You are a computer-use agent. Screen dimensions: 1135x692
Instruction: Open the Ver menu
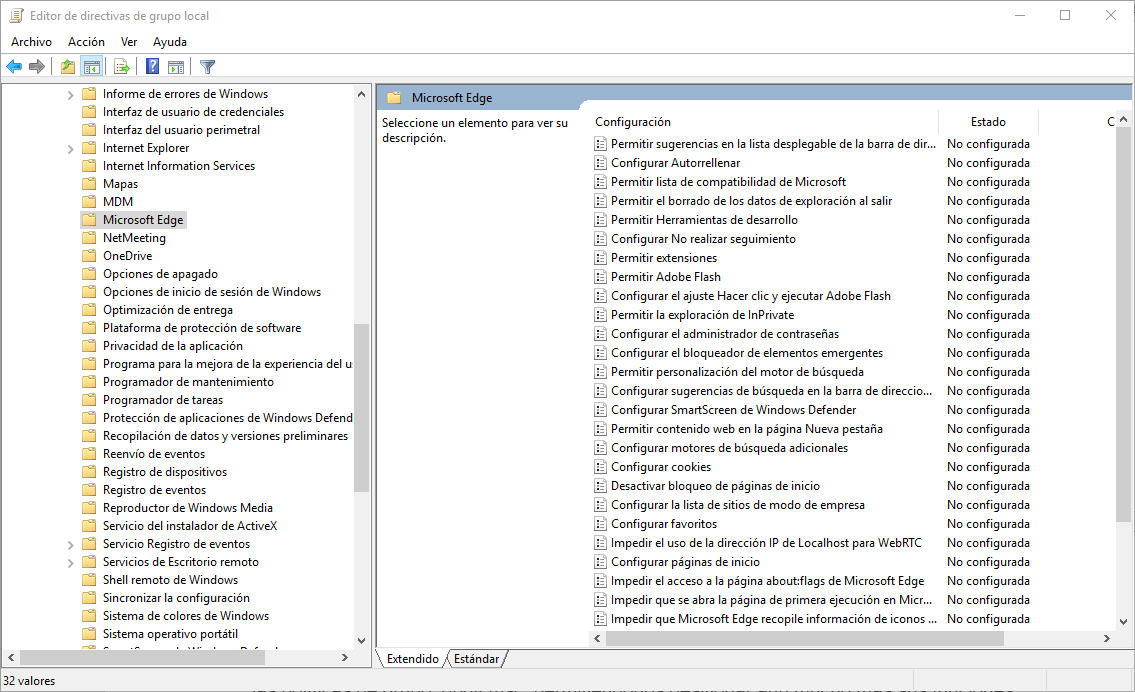point(129,42)
